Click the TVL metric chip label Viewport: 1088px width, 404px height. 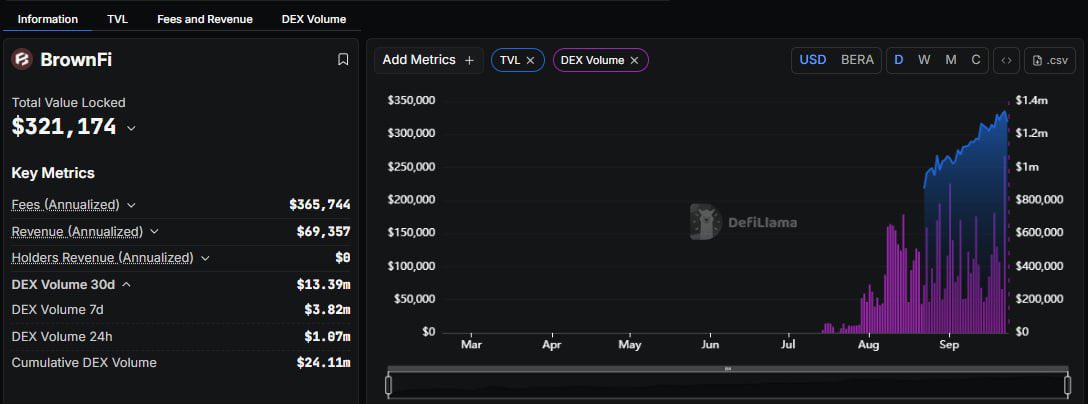point(509,60)
